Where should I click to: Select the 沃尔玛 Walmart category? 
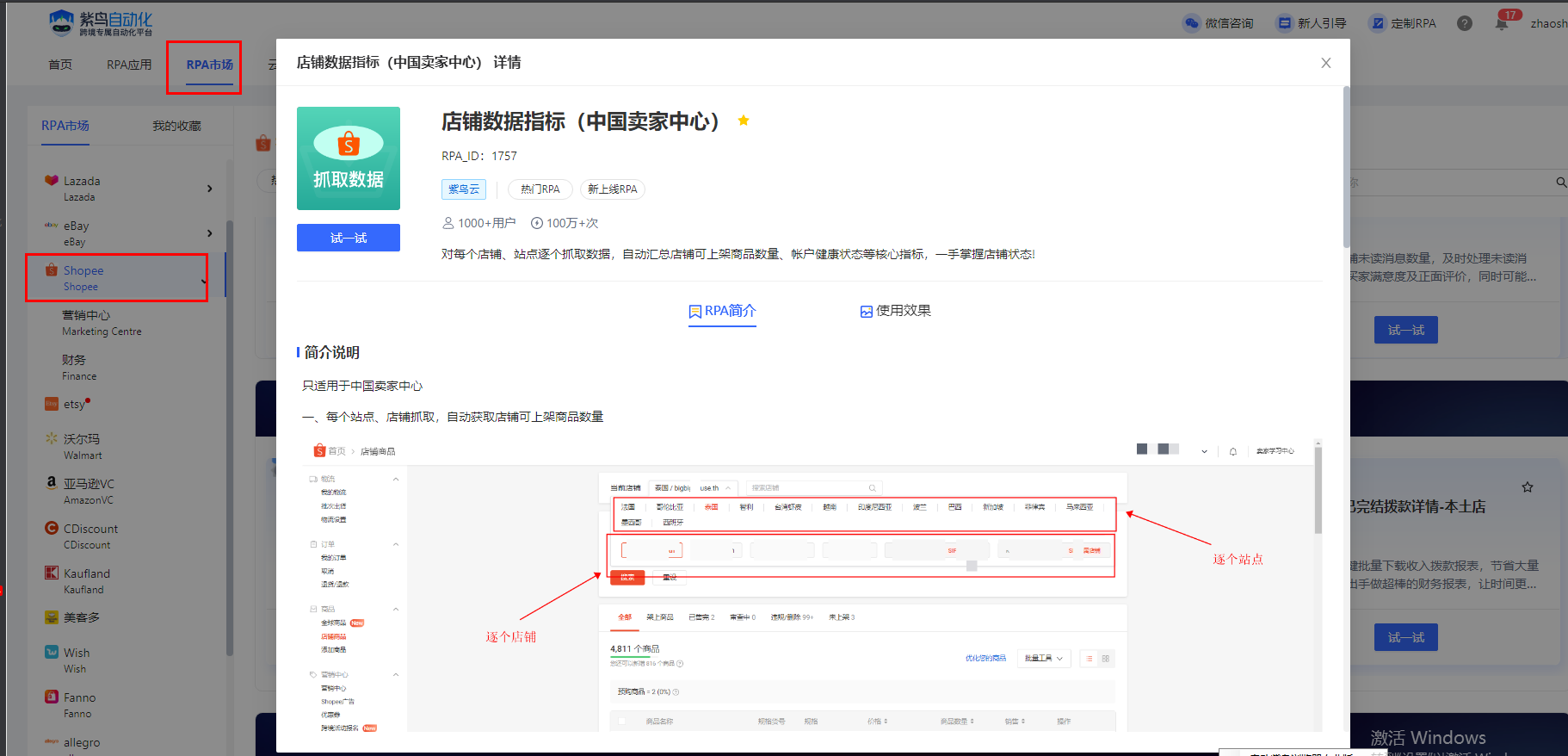tap(83, 447)
